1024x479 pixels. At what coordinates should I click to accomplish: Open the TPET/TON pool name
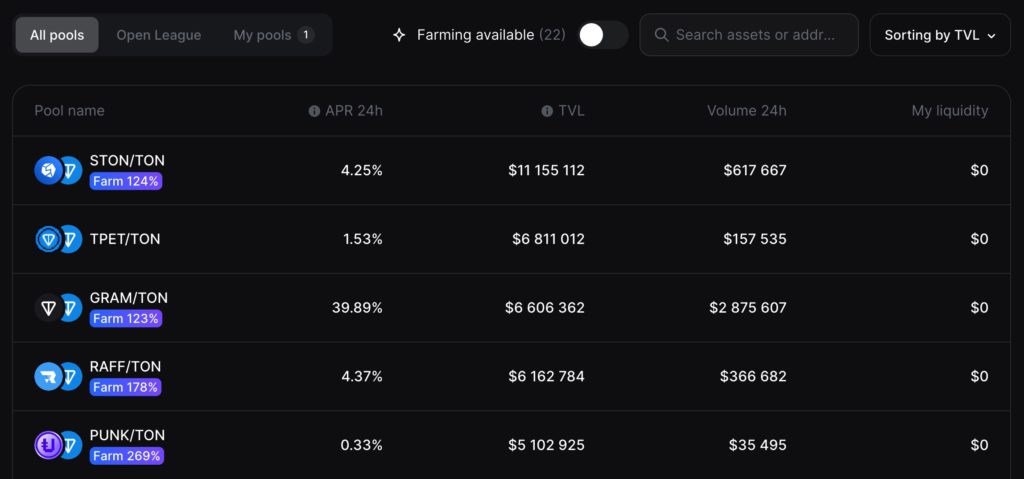pyautogui.click(x=125, y=239)
